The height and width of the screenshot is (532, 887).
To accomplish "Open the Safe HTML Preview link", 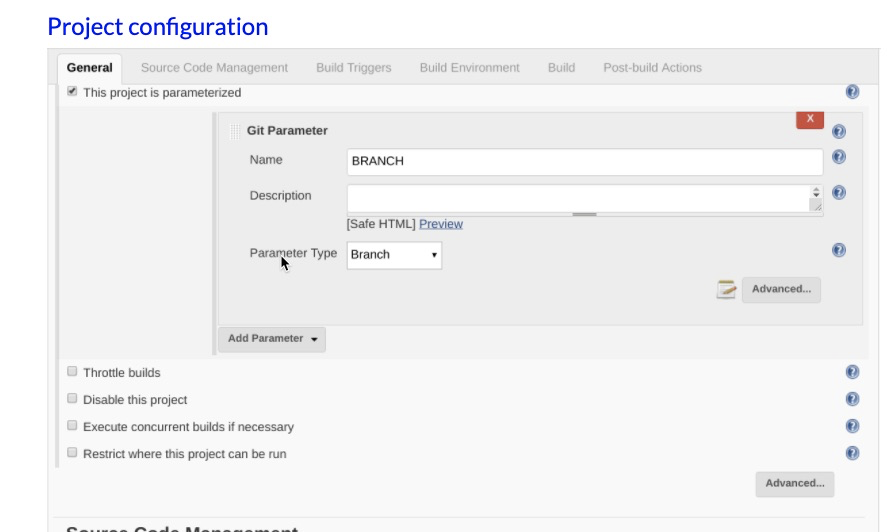I will (x=441, y=224).
